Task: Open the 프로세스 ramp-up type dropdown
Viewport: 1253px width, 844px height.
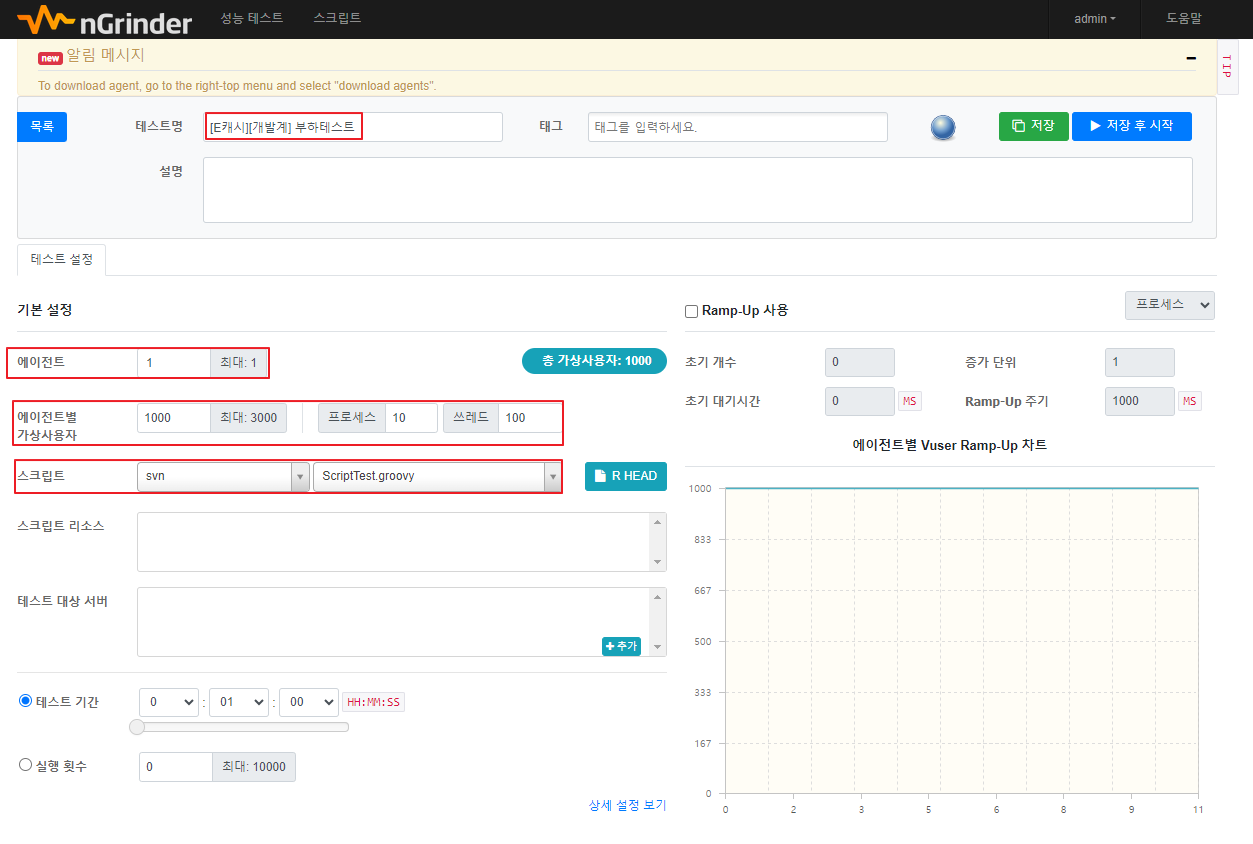Action: 1170,304
